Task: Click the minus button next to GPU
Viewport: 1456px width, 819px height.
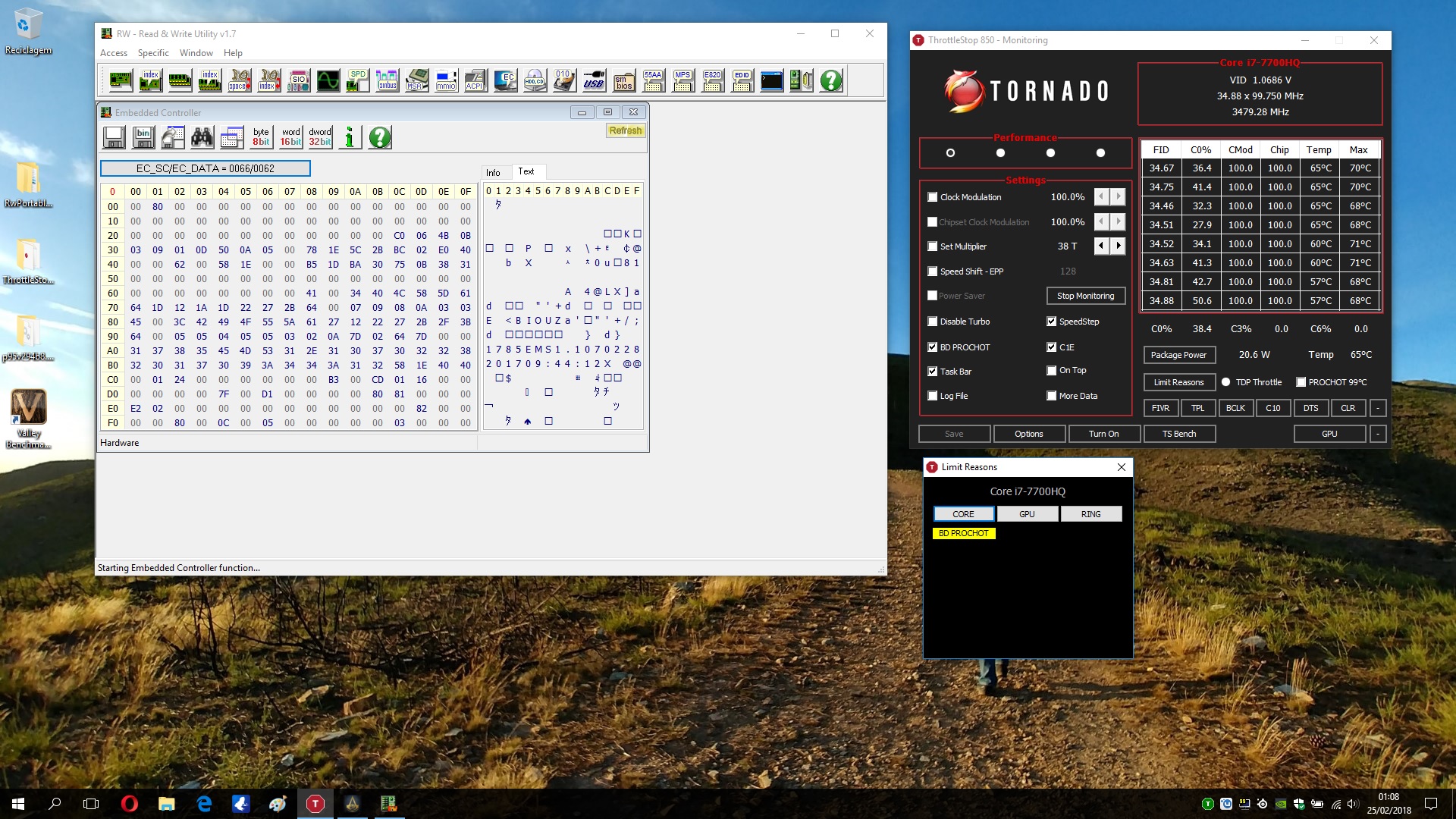Action: click(1378, 434)
